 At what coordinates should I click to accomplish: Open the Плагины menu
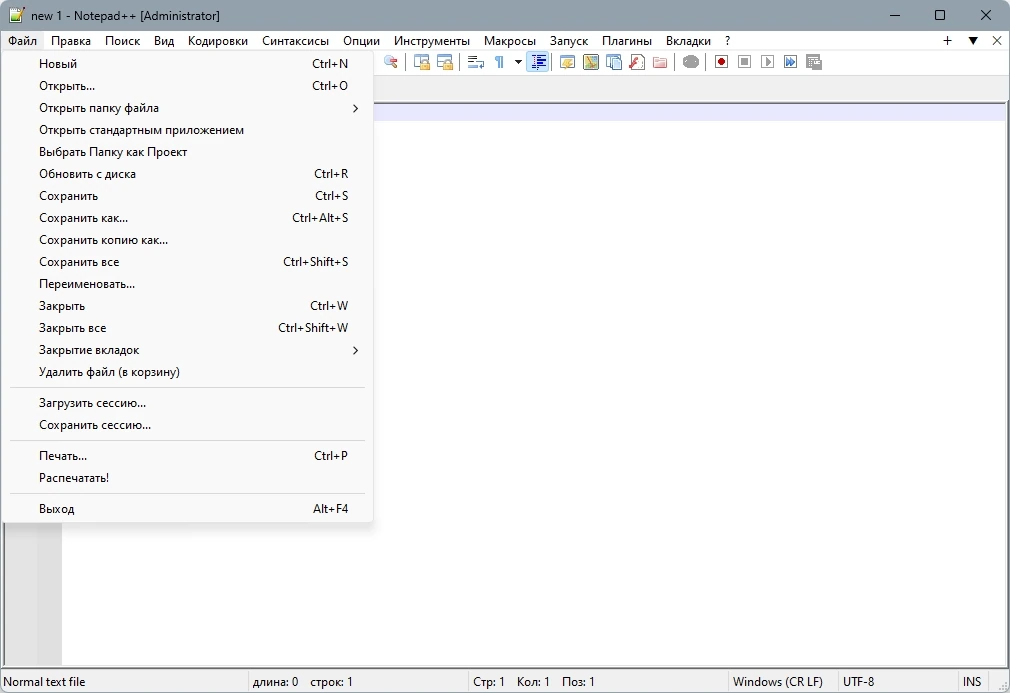pyautogui.click(x=627, y=41)
